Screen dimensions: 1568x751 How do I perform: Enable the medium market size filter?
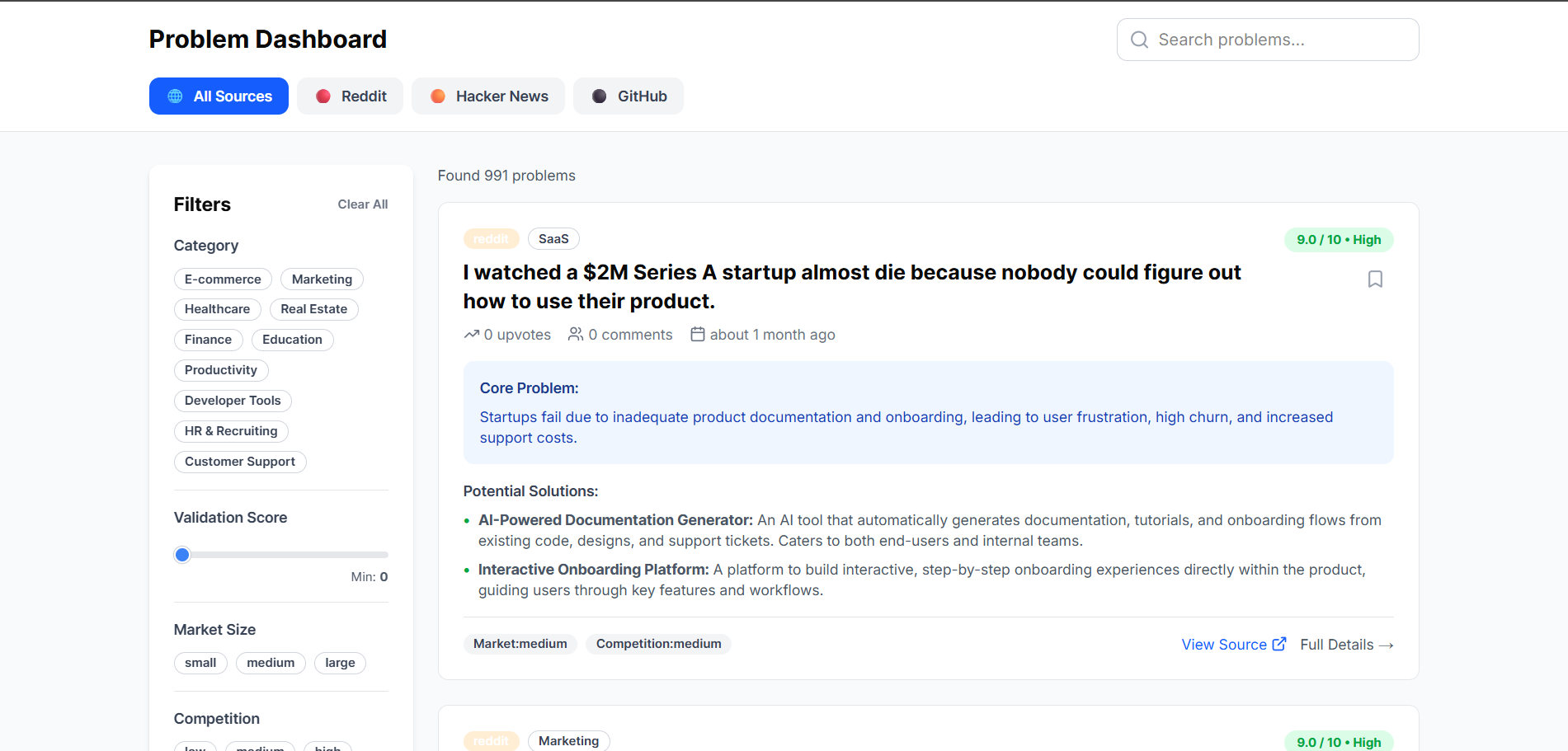tap(271, 663)
